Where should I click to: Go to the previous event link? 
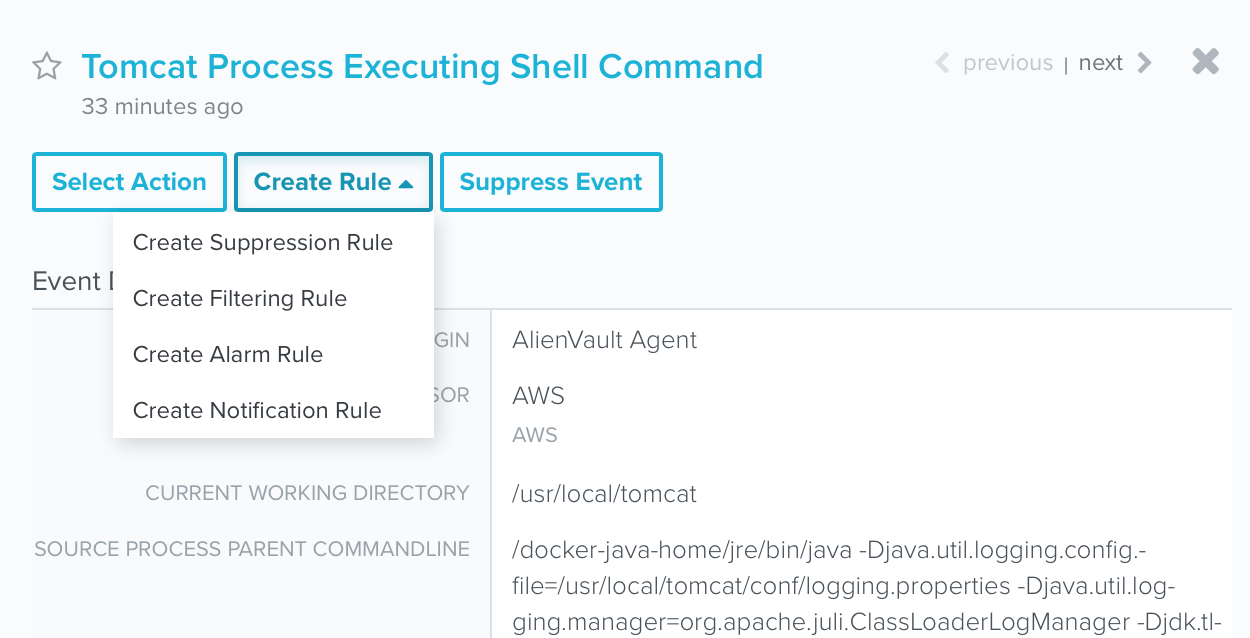click(1008, 63)
